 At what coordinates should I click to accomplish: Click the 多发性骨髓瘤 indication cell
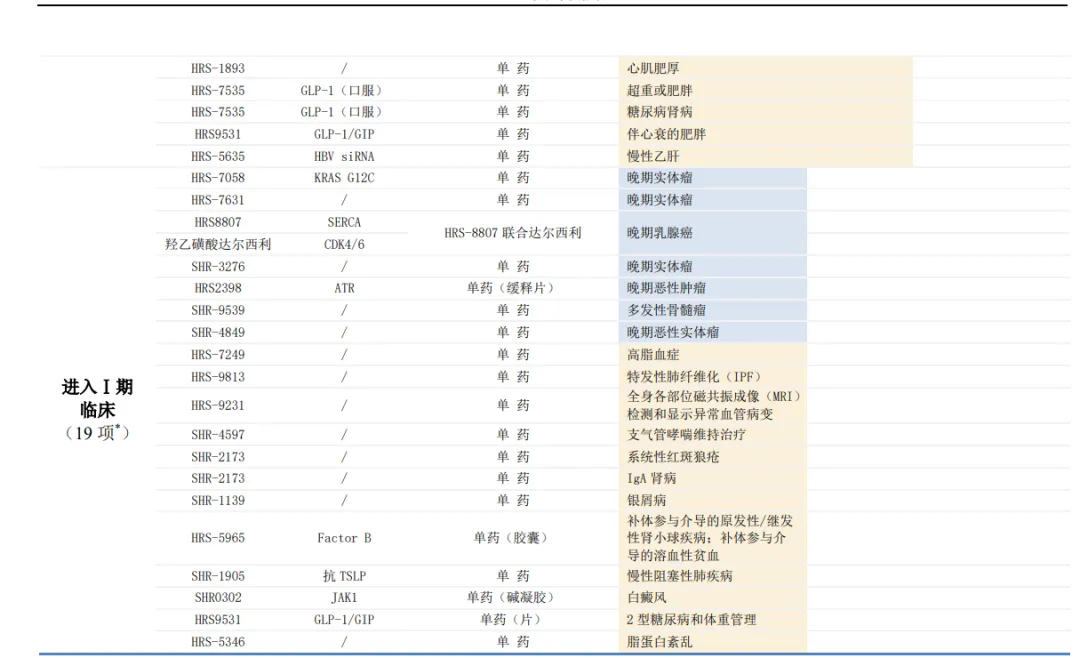point(666,310)
